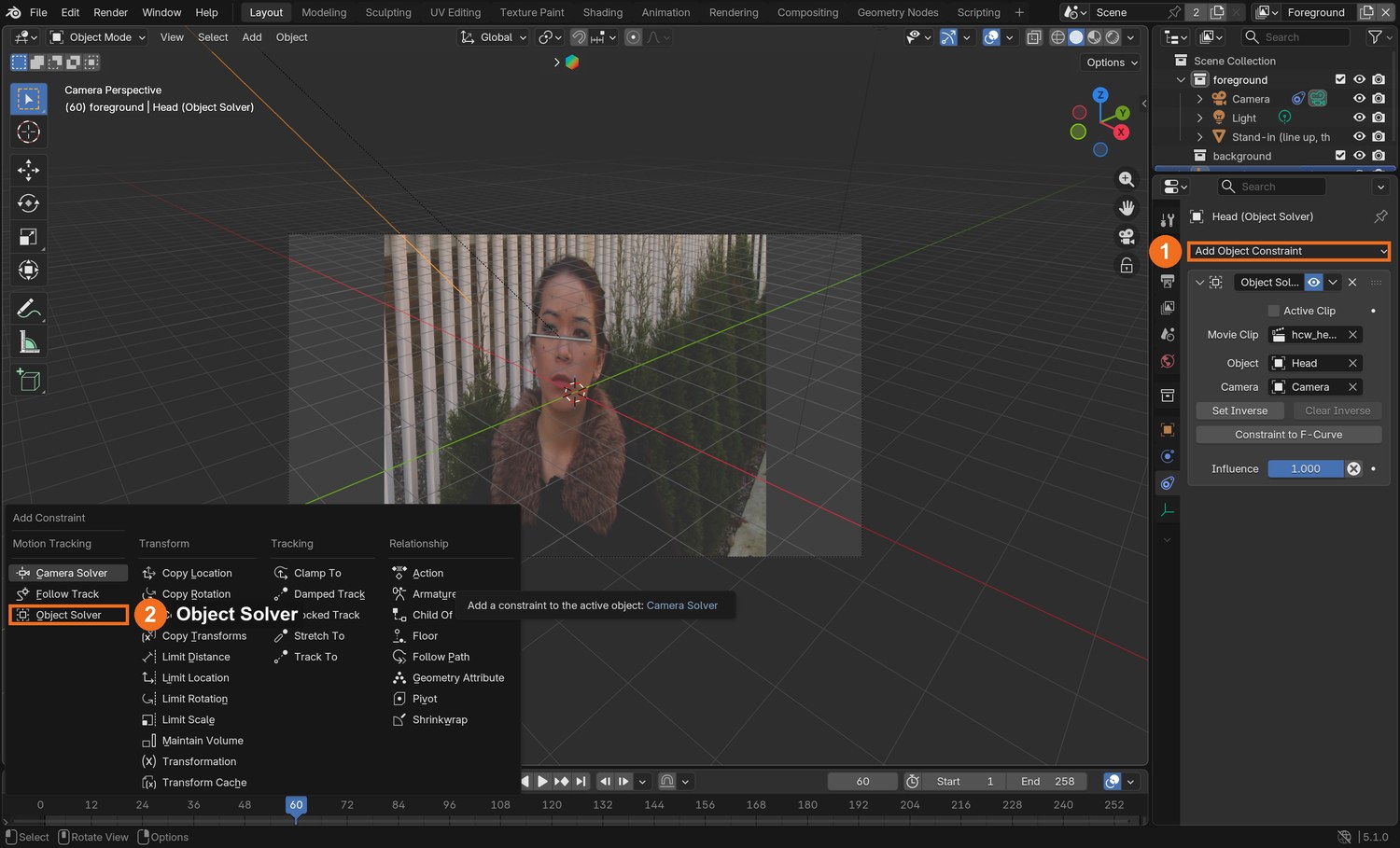The width and height of the screenshot is (1400, 848).
Task: Click Constraint to F-Curve button
Action: click(1288, 435)
